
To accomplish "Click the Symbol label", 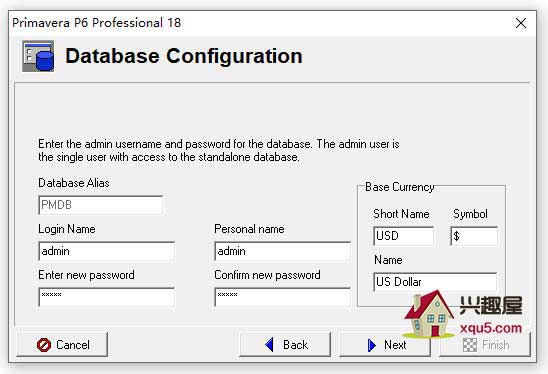I will (470, 214).
